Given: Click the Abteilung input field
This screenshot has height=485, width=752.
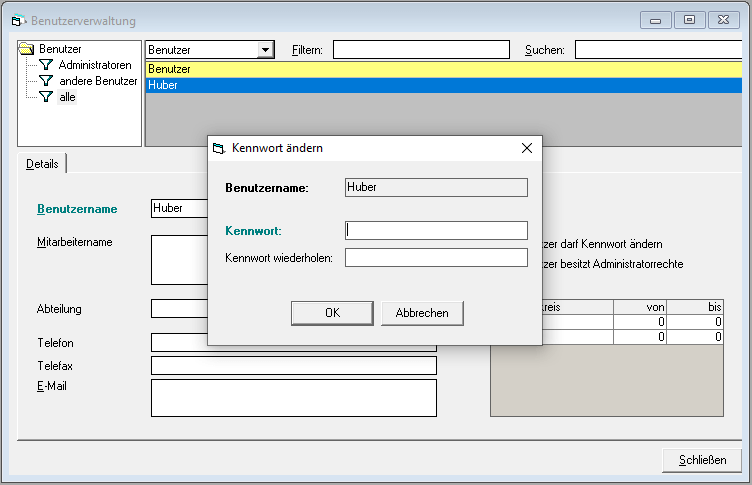Looking at the screenshot, I should click(x=179, y=308).
